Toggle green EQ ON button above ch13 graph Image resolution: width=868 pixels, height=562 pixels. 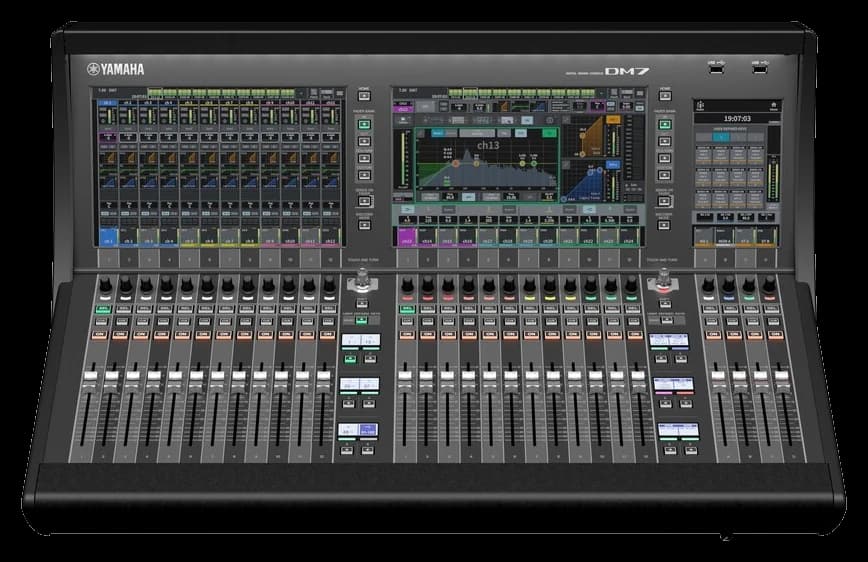pyautogui.click(x=549, y=133)
